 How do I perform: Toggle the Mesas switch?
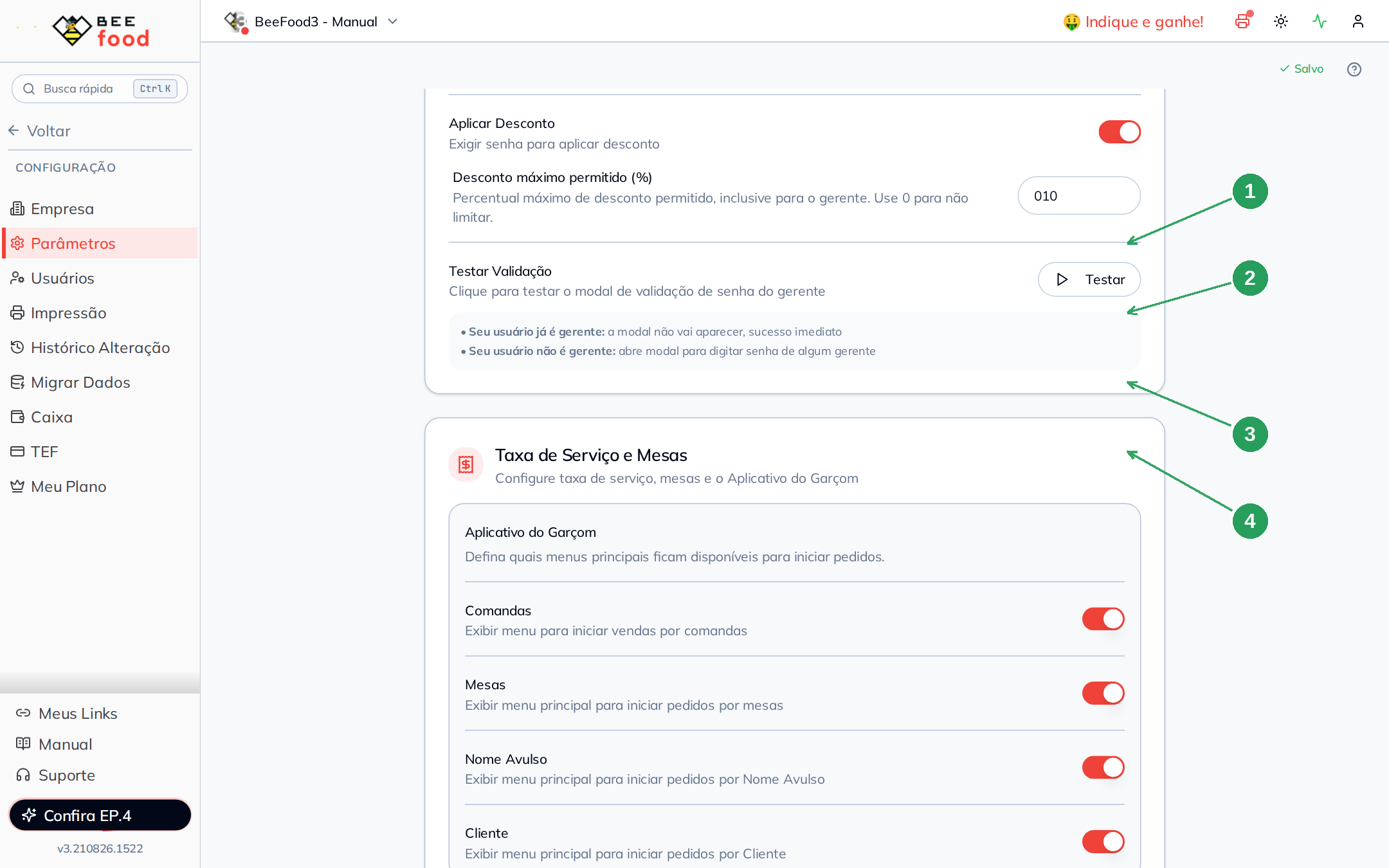tap(1103, 693)
